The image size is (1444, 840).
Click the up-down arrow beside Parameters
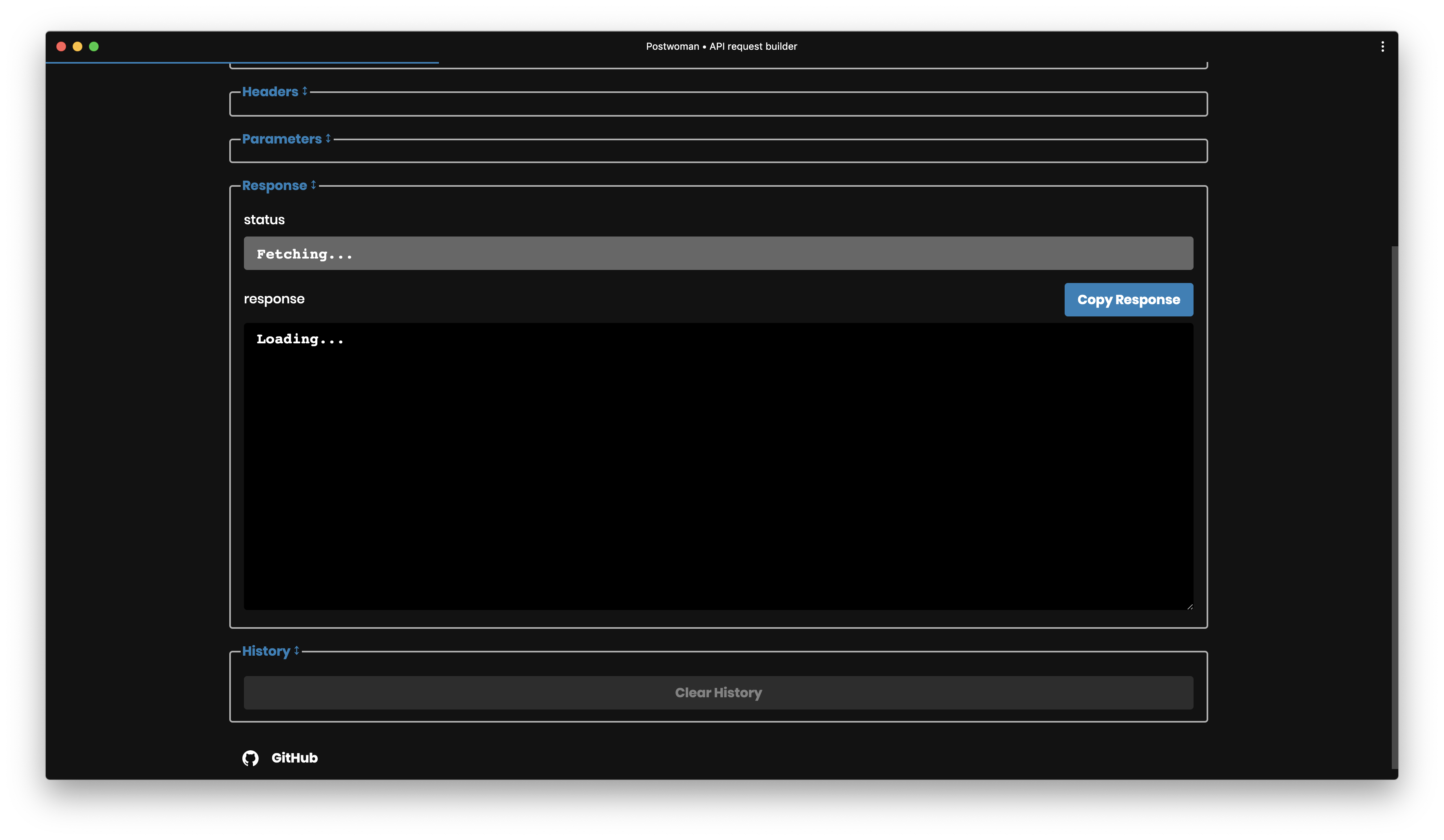328,138
